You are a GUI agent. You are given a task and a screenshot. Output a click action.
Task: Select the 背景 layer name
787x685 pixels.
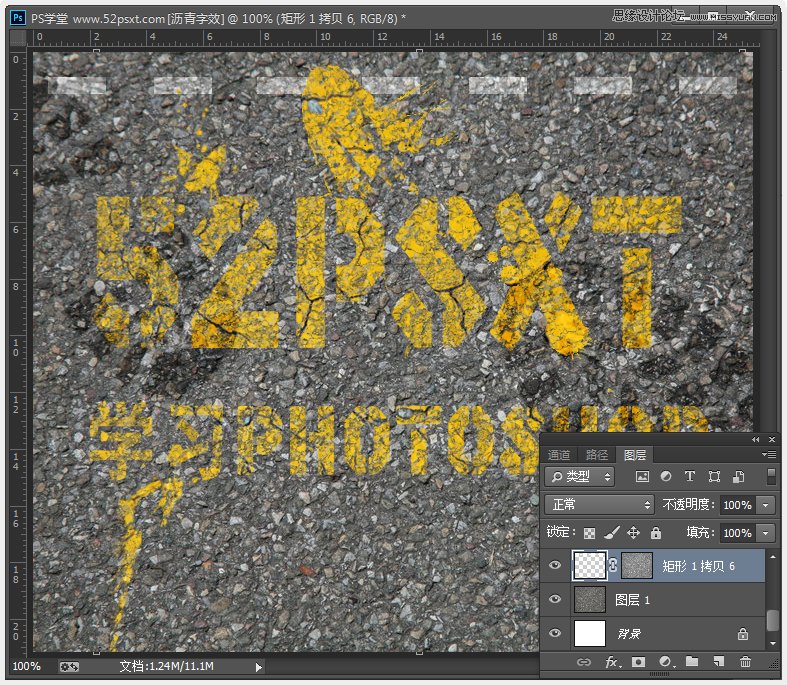click(x=629, y=634)
